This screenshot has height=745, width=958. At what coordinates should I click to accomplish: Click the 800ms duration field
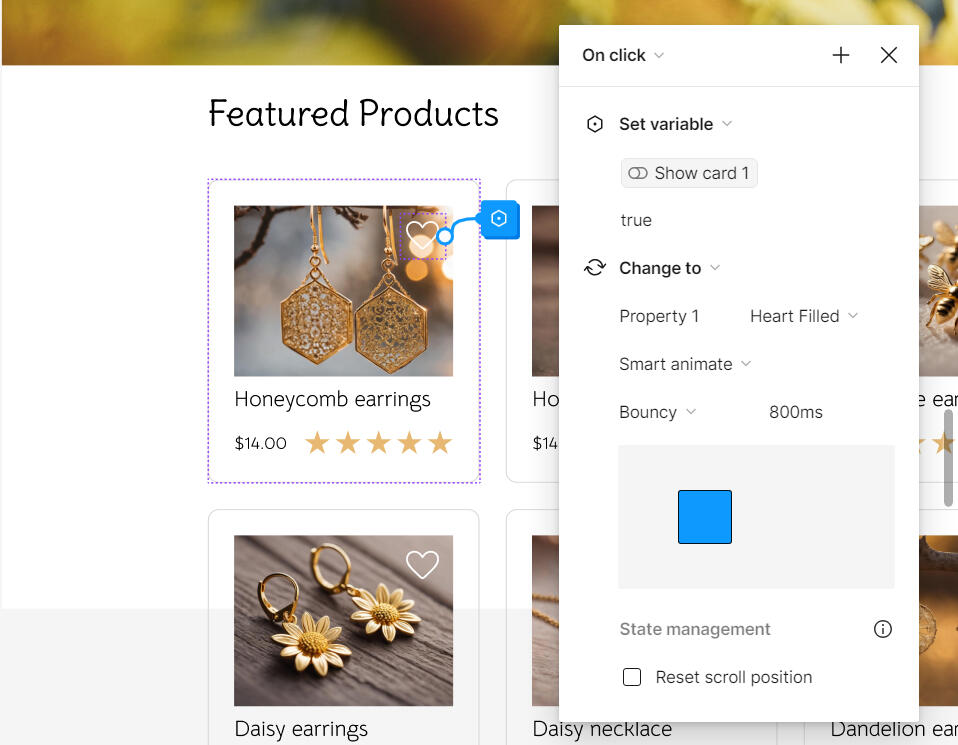click(795, 412)
